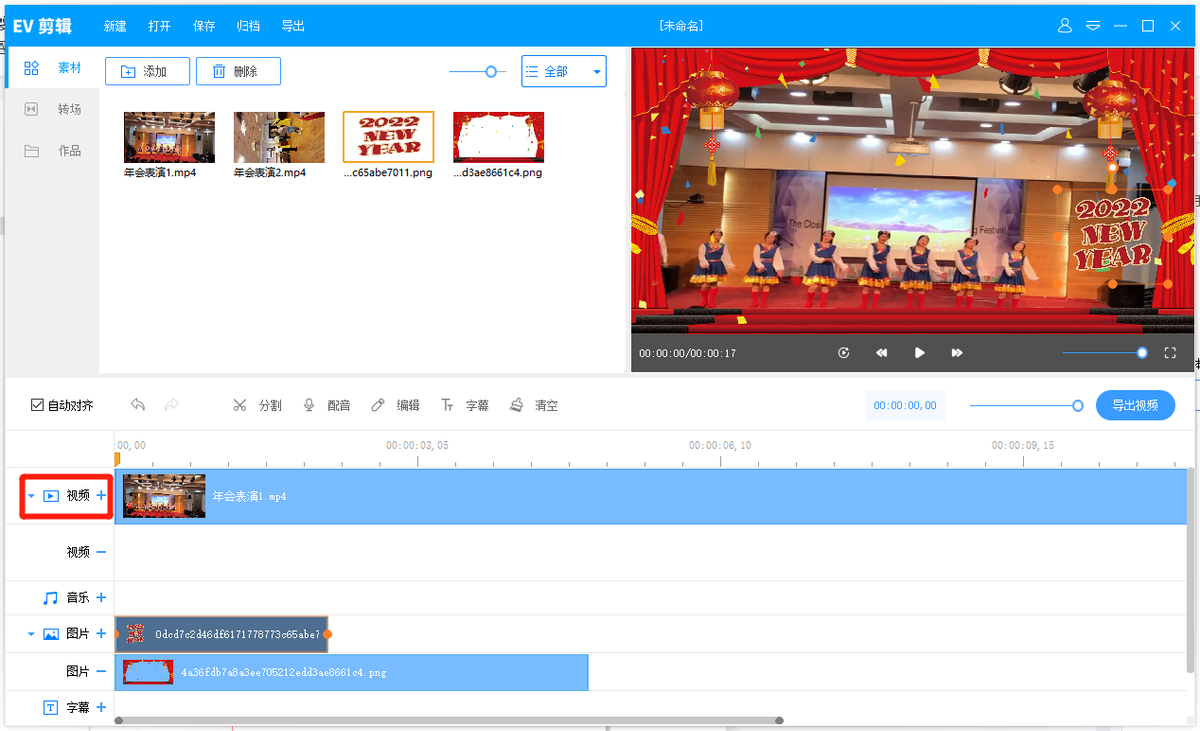Collapse the 图片 track group arrow

click(31, 634)
